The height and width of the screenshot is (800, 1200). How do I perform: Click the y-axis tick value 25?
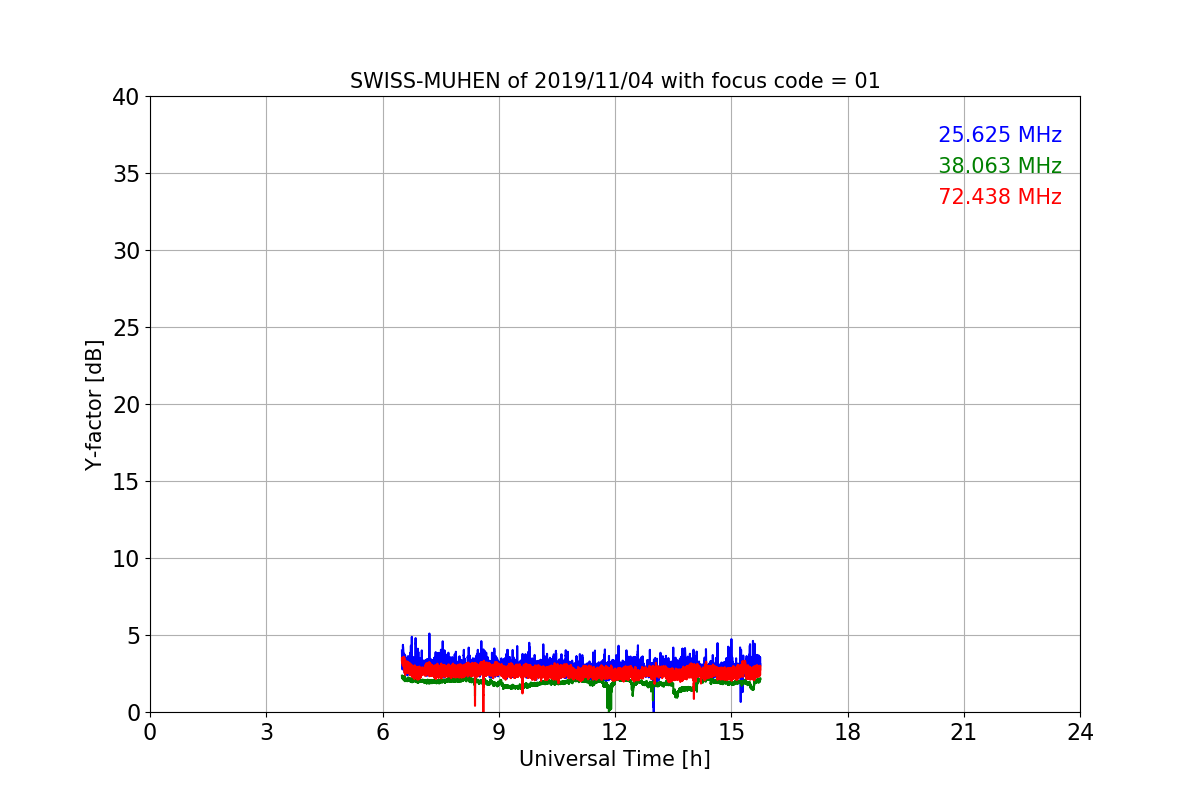tap(125, 328)
